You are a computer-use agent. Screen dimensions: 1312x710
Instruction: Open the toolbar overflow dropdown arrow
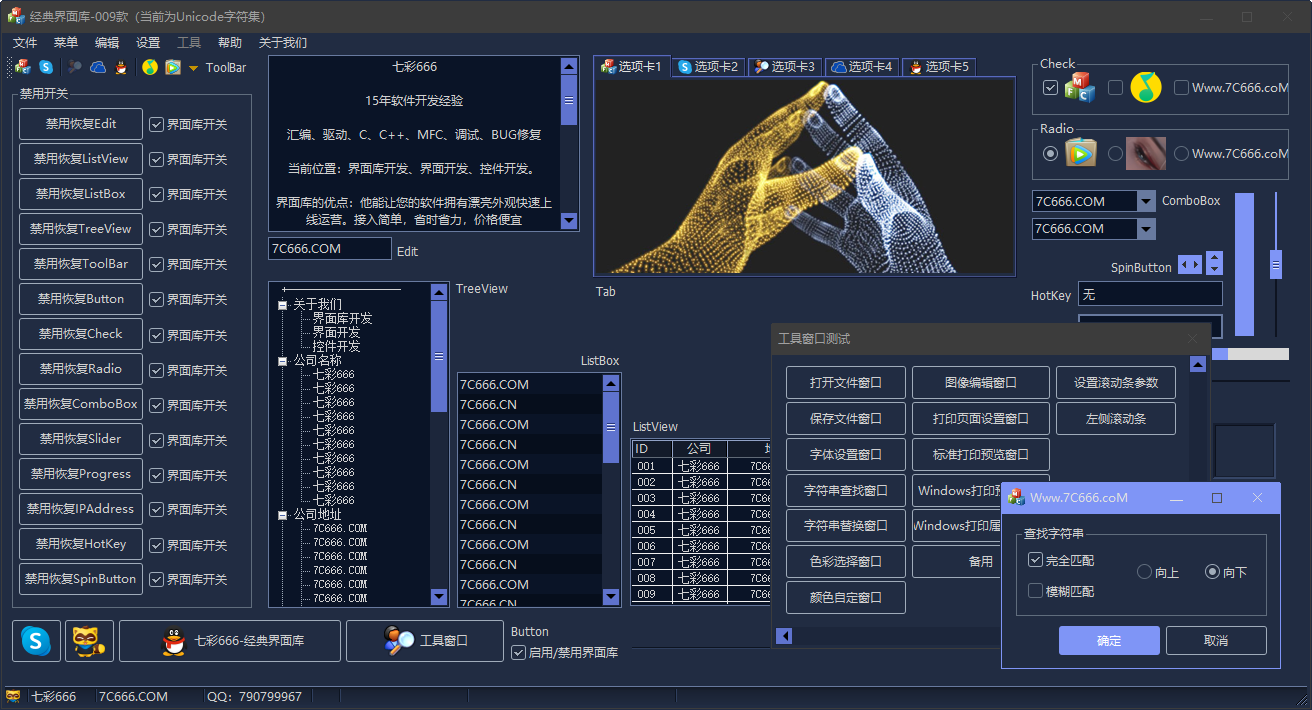193,68
